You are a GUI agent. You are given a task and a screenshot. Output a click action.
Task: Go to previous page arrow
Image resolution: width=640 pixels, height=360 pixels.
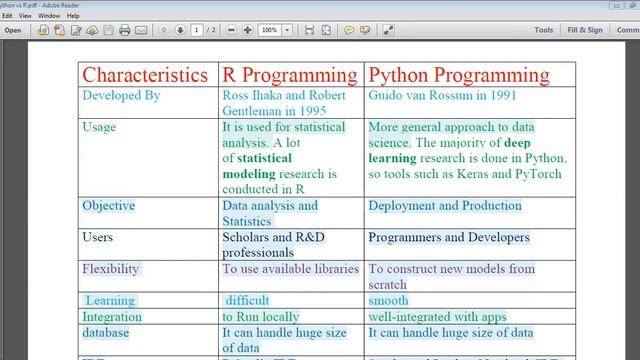164,30
